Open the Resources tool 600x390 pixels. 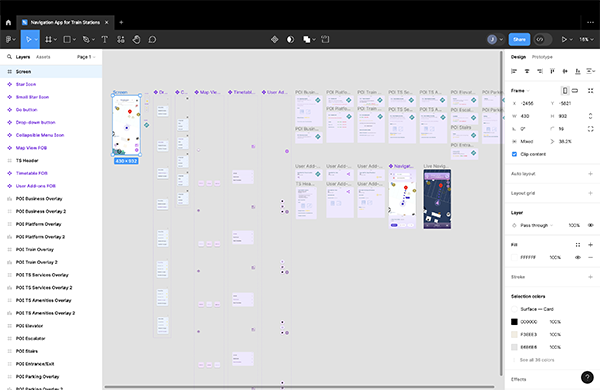121,39
